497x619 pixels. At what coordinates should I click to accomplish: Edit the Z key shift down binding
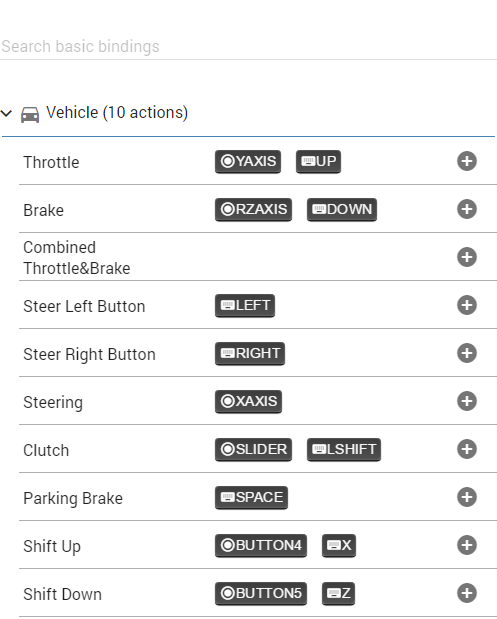pos(338,593)
